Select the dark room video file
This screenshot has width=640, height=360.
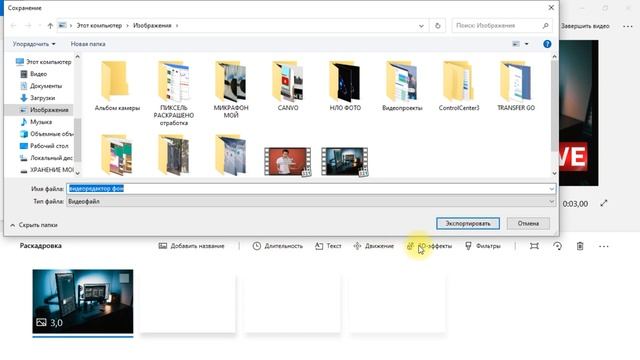click(345, 162)
